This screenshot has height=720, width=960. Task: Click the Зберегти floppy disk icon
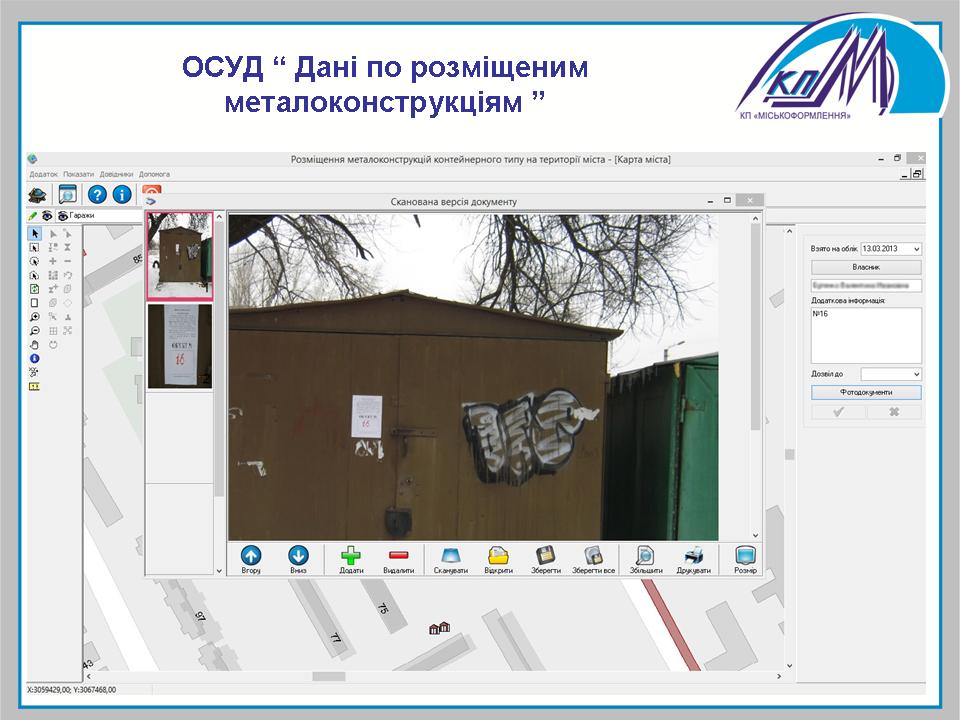pyautogui.click(x=545, y=557)
